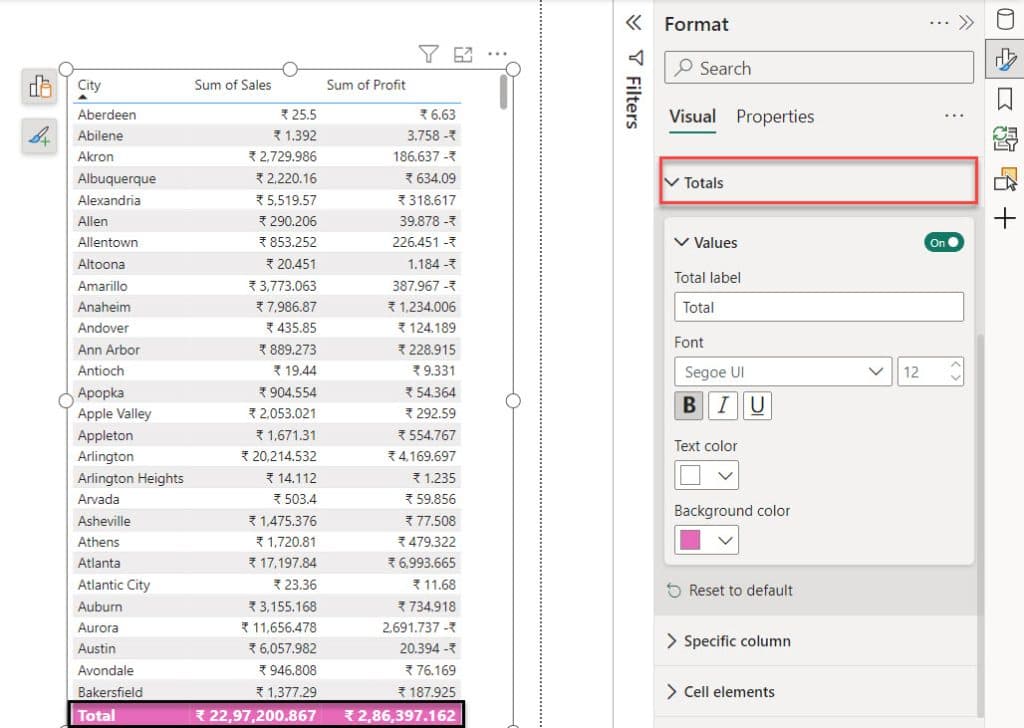
Task: Open the Data pane cylinder icon
Action: pyautogui.click(x=1005, y=19)
